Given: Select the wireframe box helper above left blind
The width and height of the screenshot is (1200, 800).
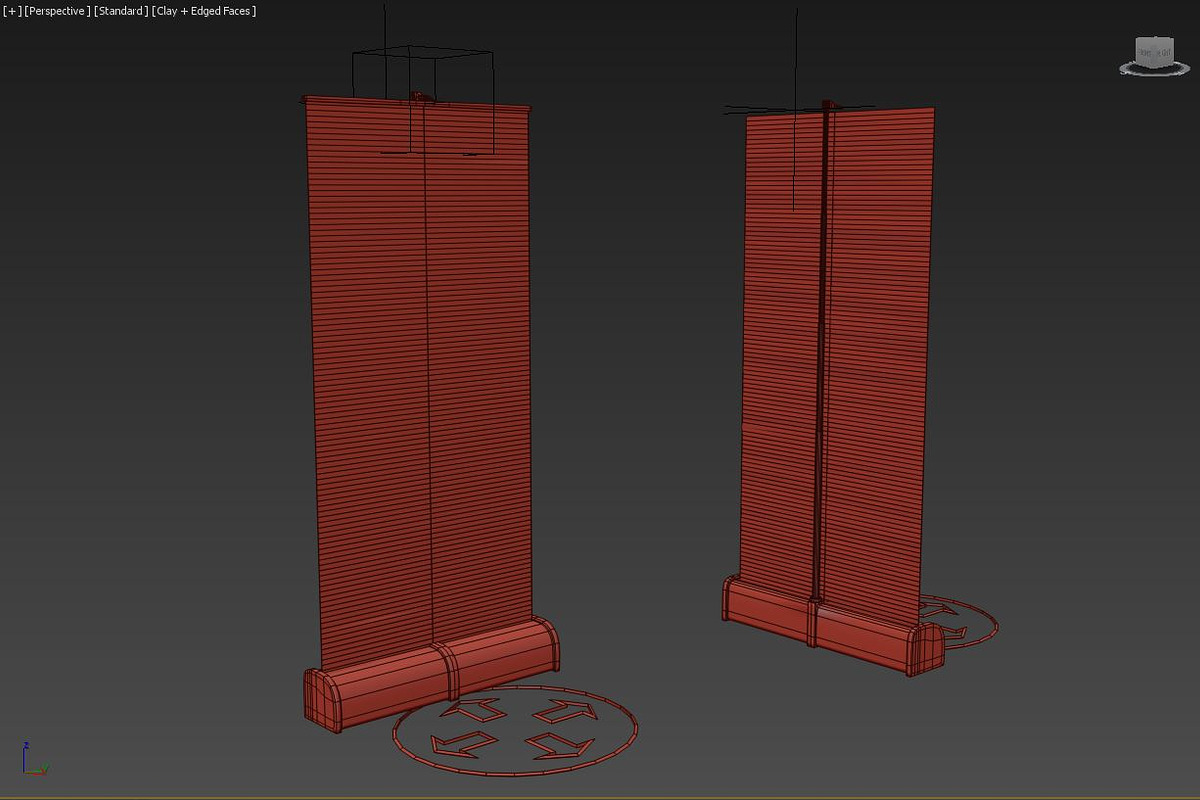Looking at the screenshot, I should pyautogui.click(x=422, y=100).
